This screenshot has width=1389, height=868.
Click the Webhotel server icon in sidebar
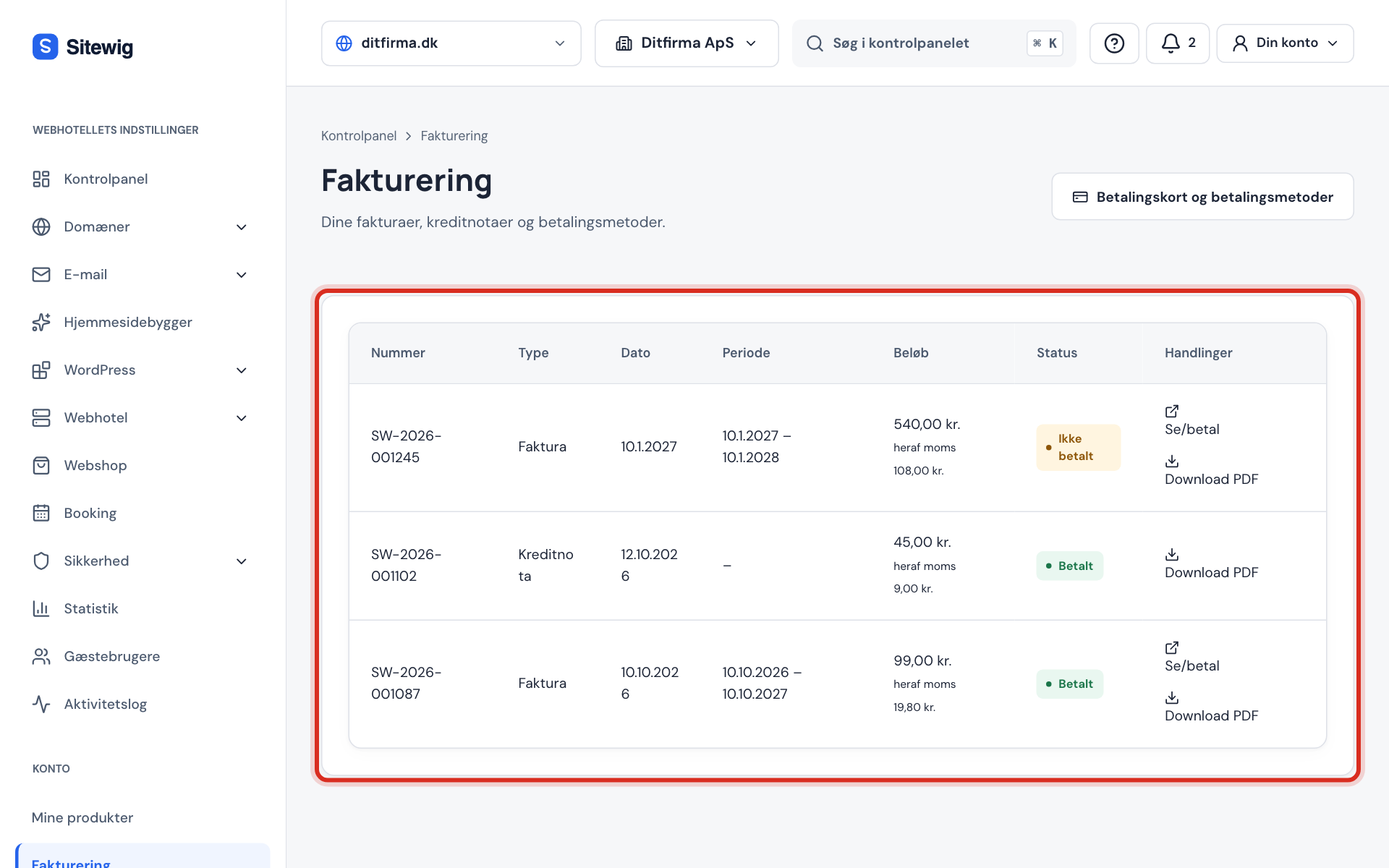(x=41, y=418)
